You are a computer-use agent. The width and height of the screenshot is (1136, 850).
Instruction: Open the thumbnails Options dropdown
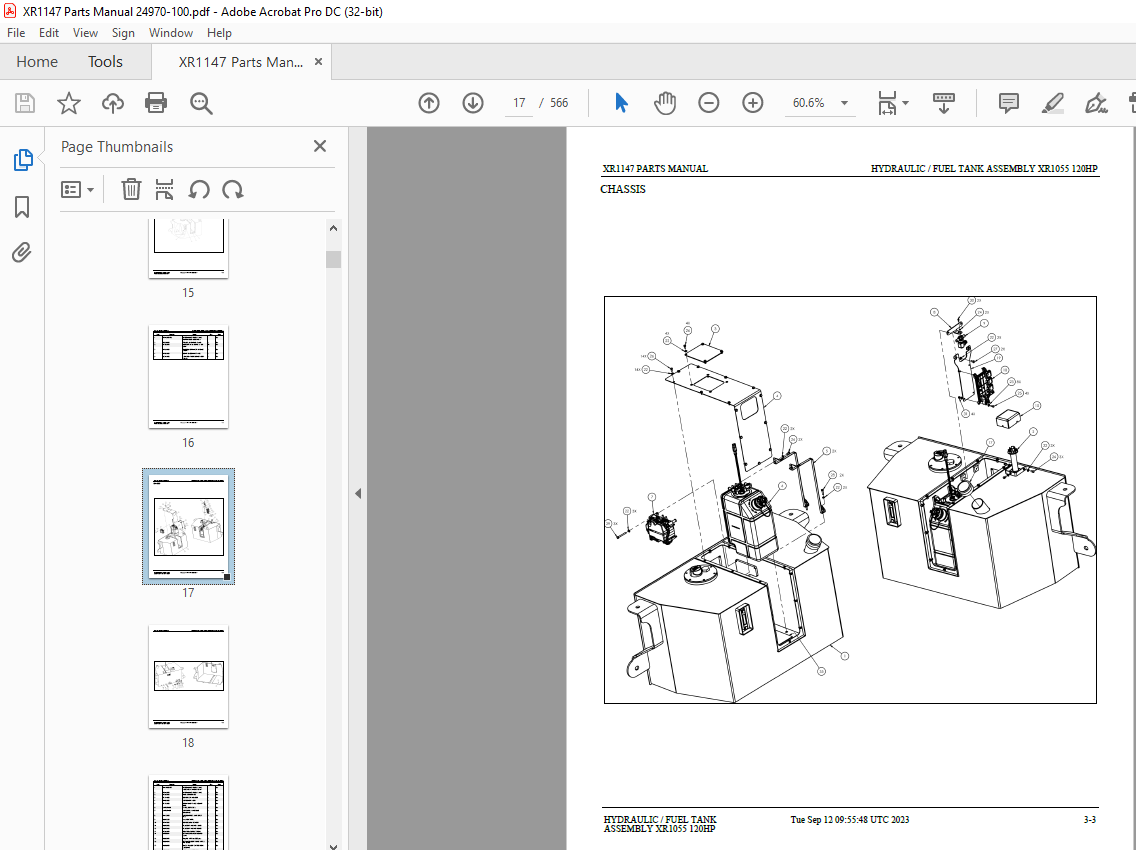pyautogui.click(x=78, y=190)
